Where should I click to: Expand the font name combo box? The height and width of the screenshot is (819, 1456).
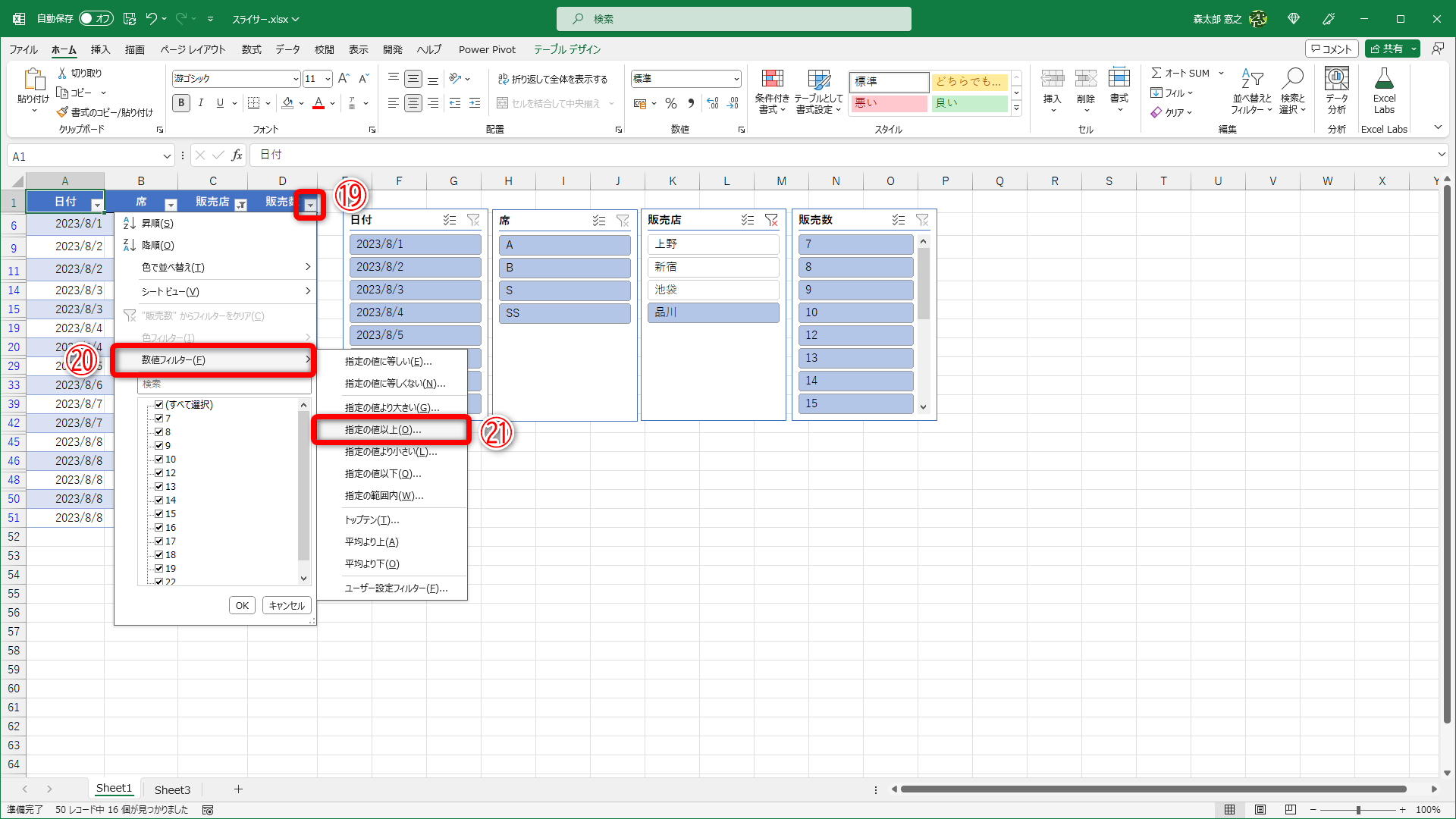tap(295, 79)
